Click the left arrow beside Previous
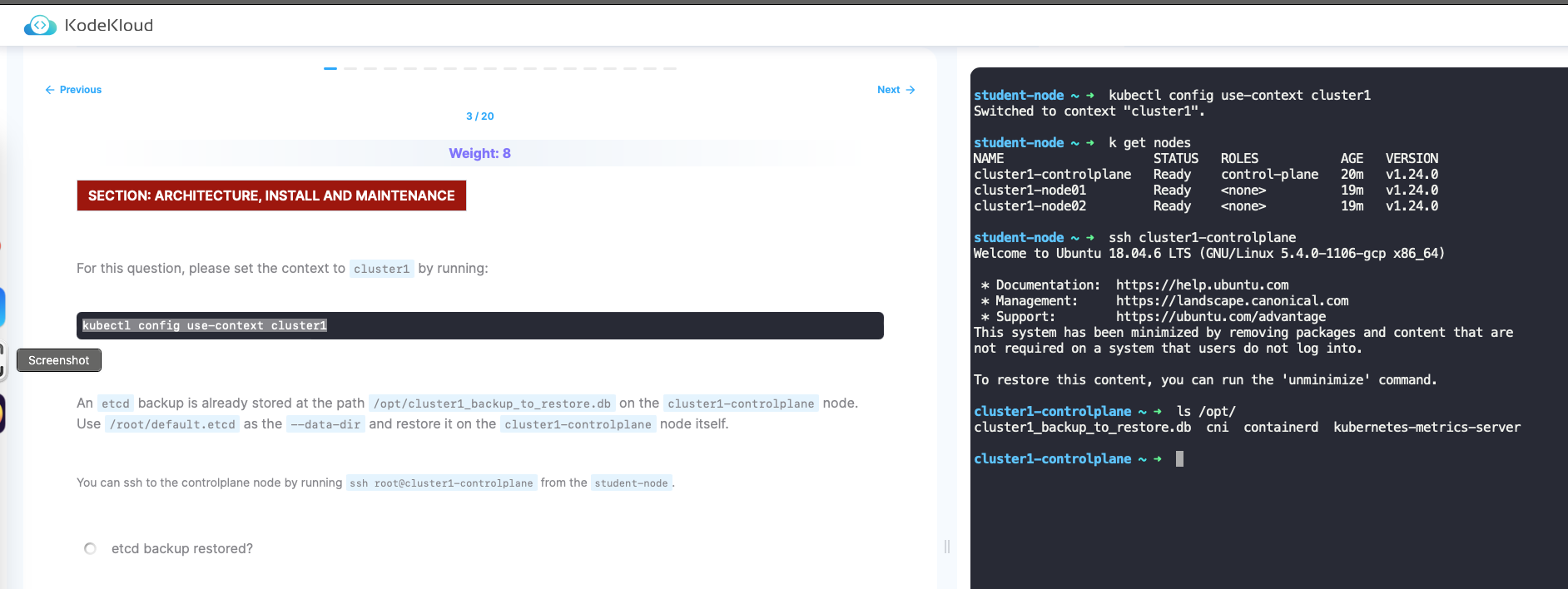Image resolution: width=1568 pixels, height=589 pixels. point(50,90)
